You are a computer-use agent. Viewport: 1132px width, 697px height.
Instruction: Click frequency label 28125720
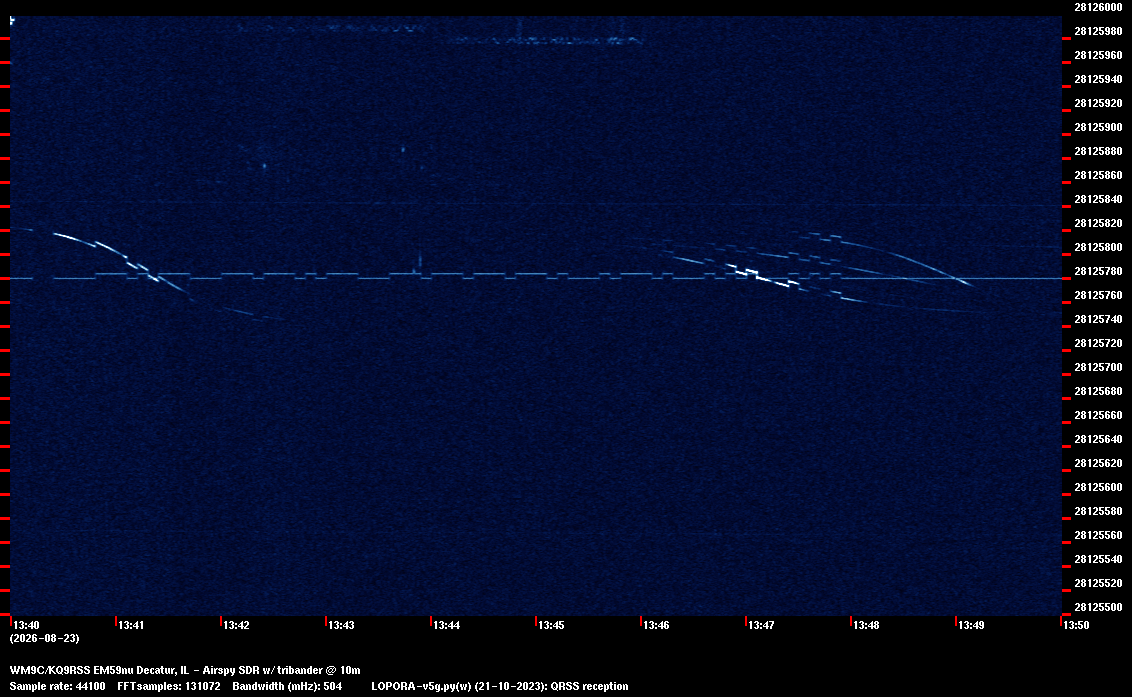(1098, 343)
